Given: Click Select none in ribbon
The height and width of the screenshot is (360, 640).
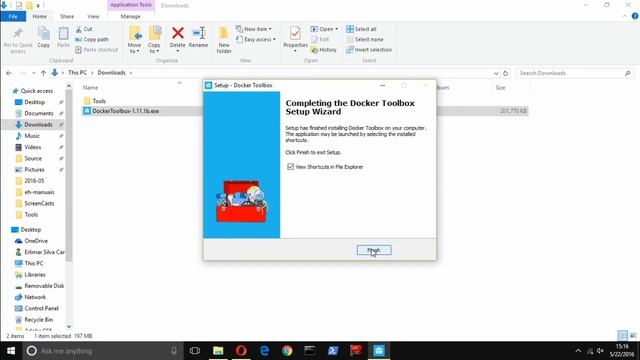Looking at the screenshot, I should pos(364,40).
